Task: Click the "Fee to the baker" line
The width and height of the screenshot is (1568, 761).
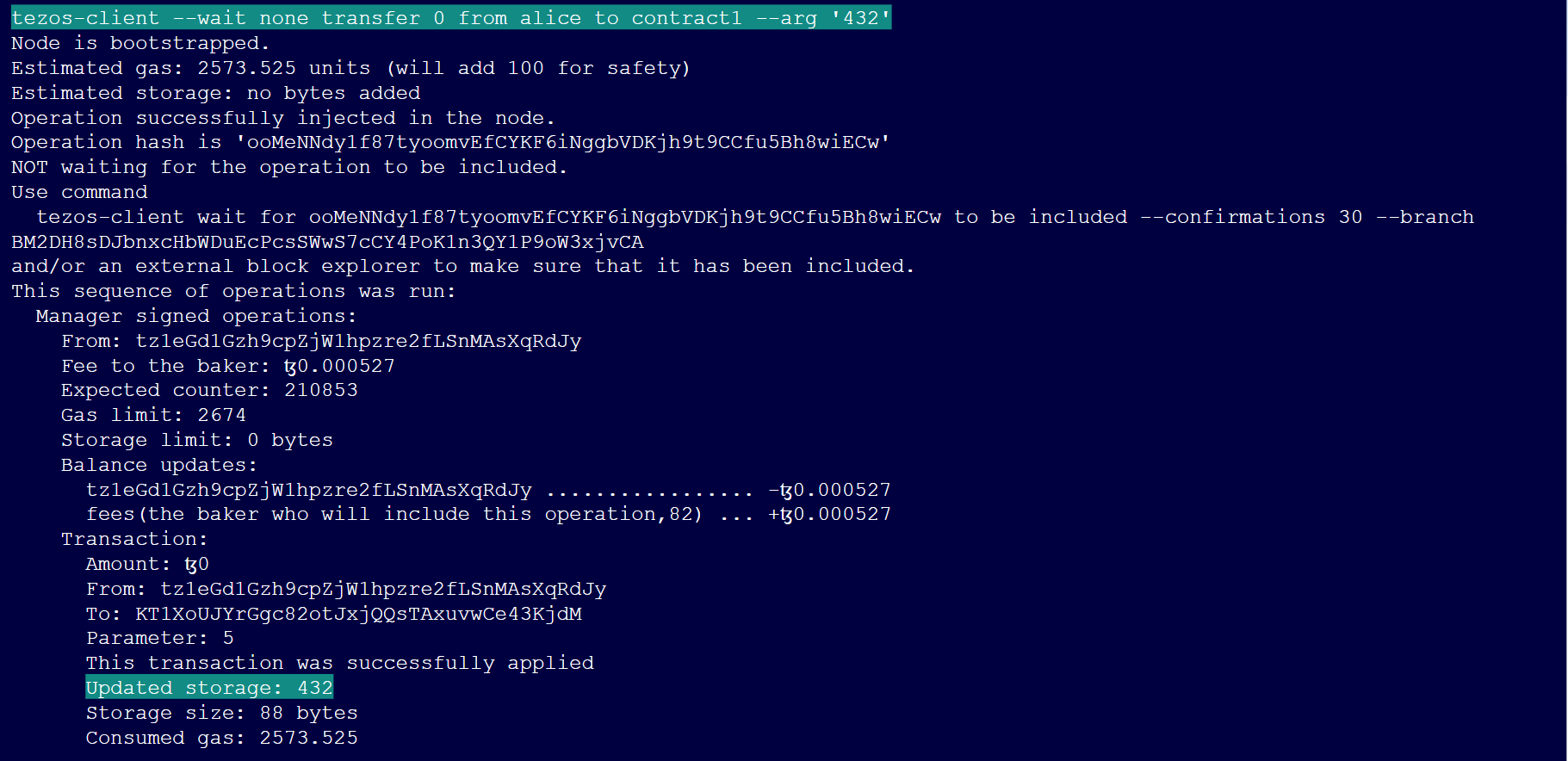Action: (x=227, y=366)
